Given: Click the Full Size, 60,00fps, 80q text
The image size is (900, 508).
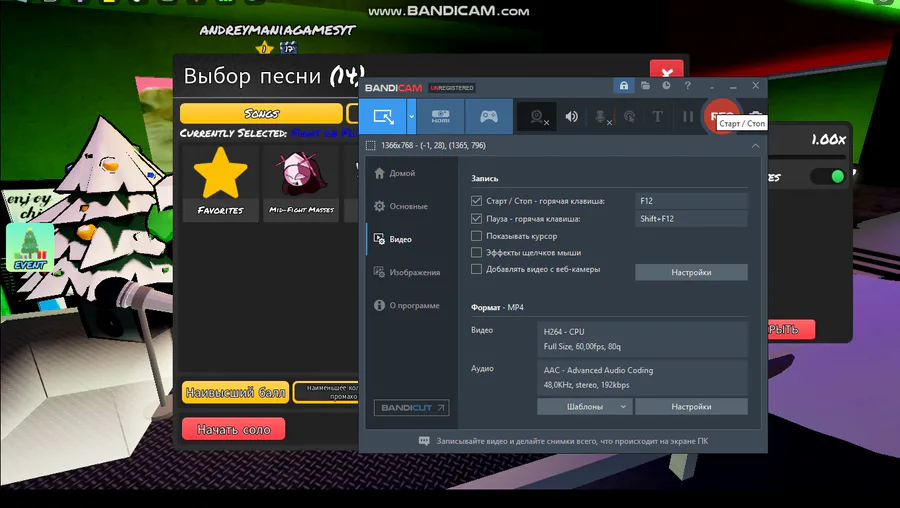Looking at the screenshot, I should coord(582,347).
